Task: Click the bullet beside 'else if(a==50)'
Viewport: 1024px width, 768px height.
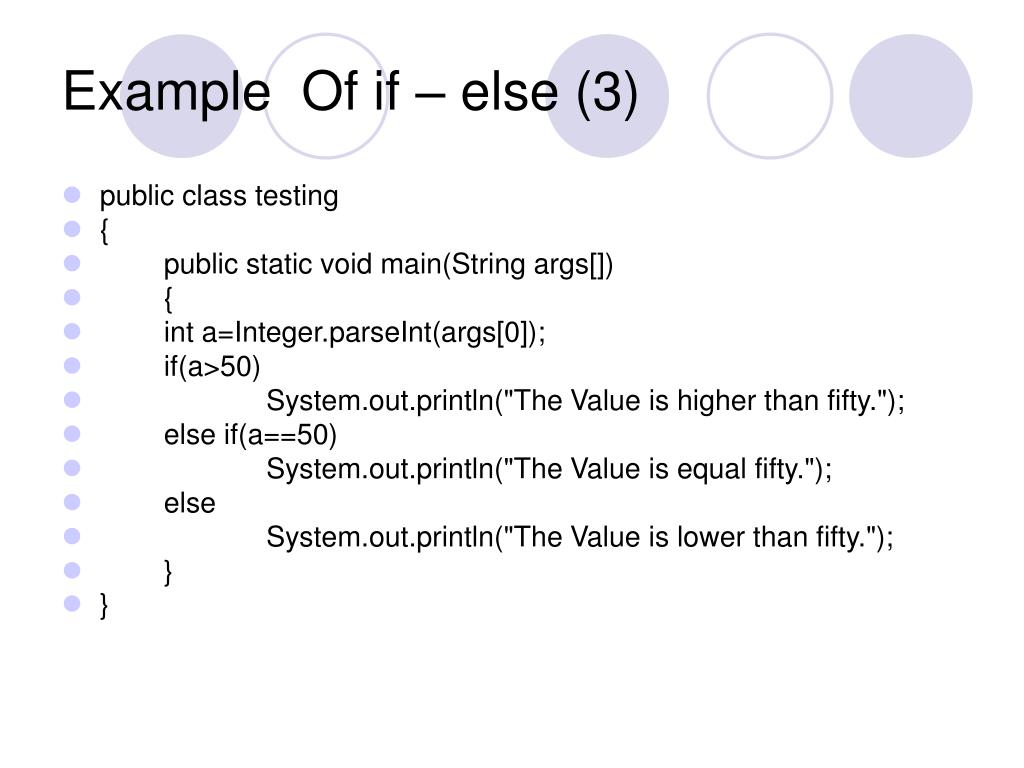Action: click(72, 434)
